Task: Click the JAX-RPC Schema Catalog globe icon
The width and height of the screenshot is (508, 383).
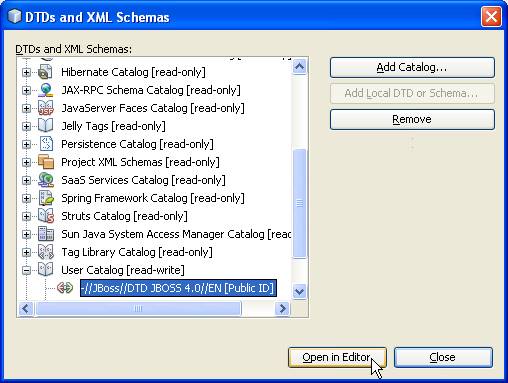Action: pos(46,90)
